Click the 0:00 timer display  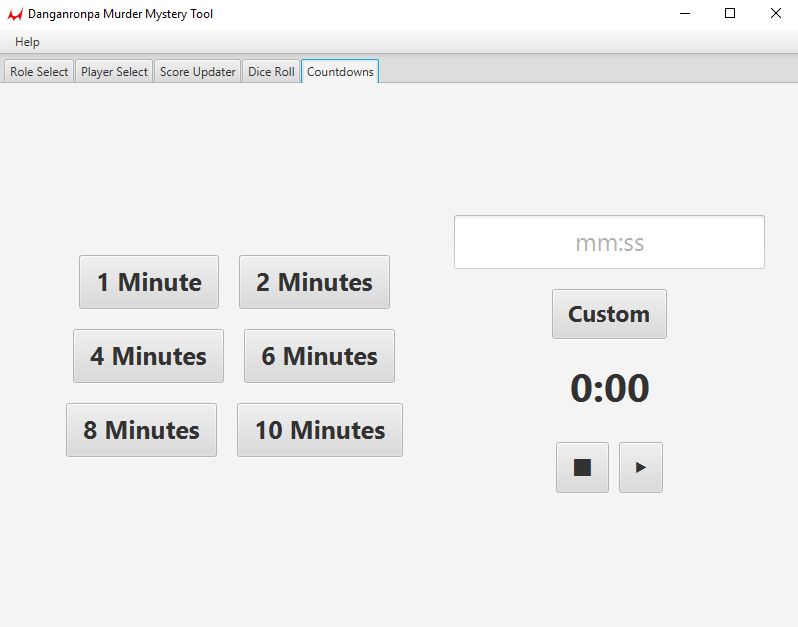(x=610, y=388)
